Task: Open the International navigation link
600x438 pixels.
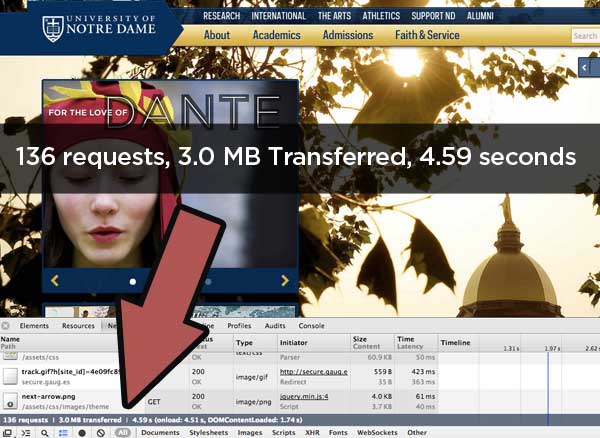Action: pos(279,16)
